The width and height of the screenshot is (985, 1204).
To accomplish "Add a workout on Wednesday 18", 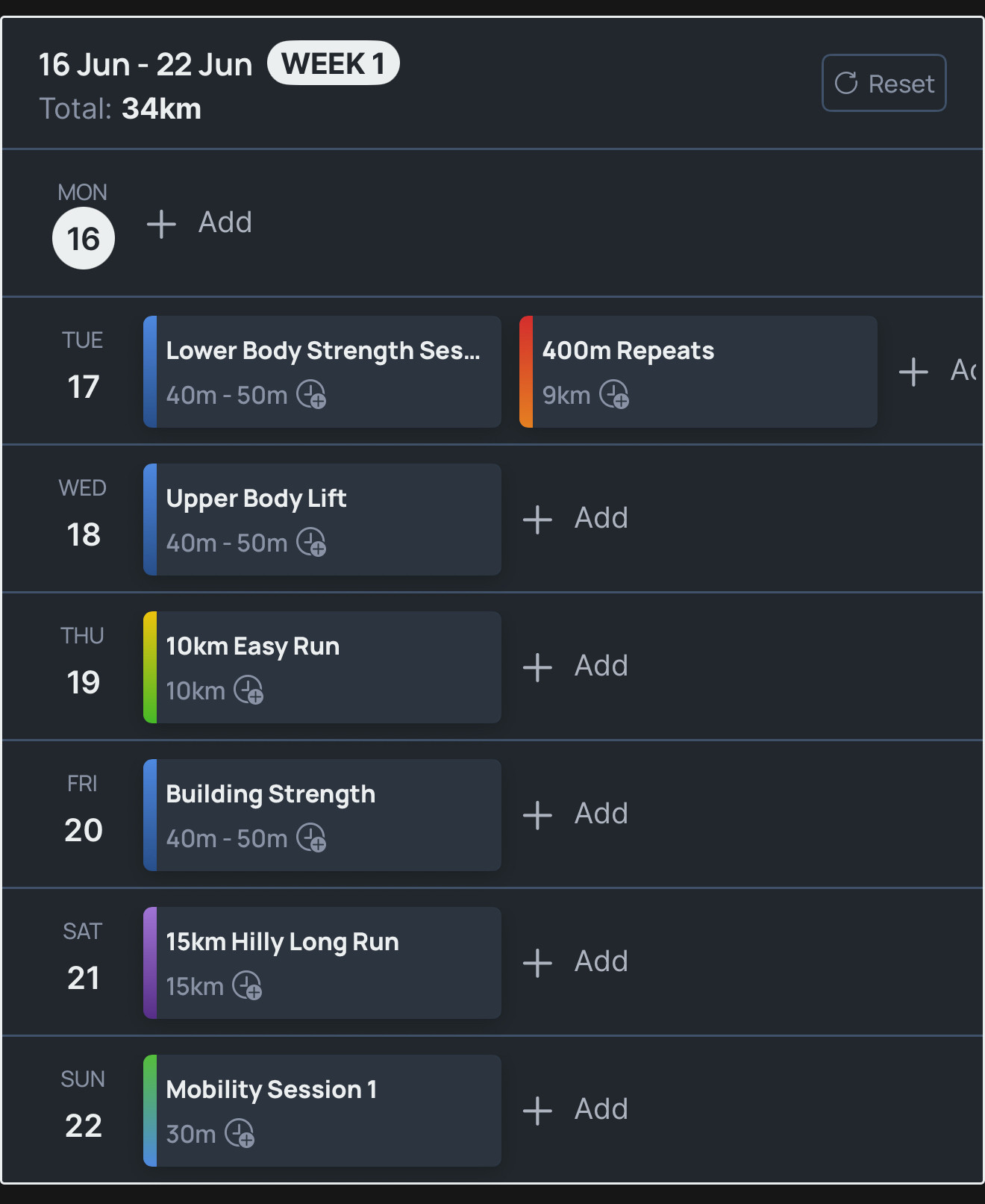I will [575, 519].
